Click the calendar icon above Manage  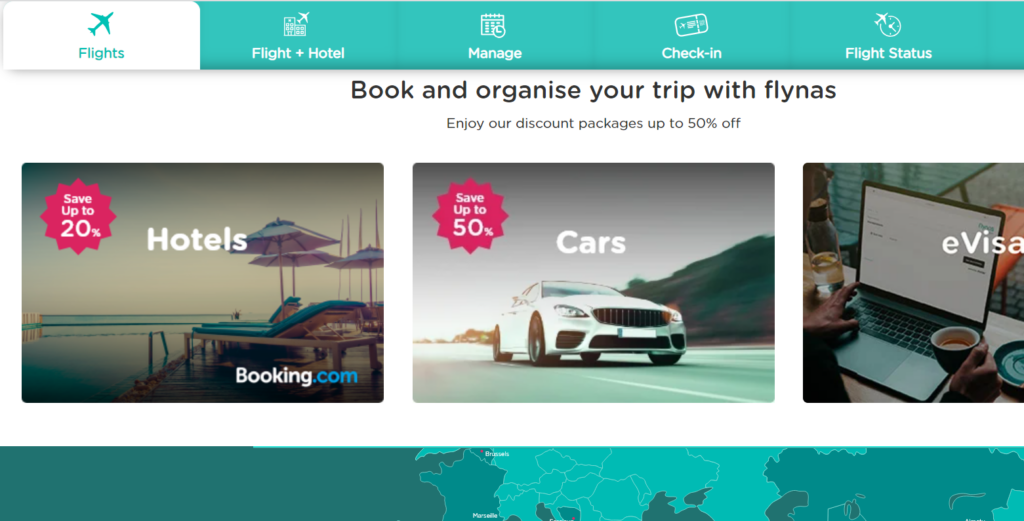[493, 25]
